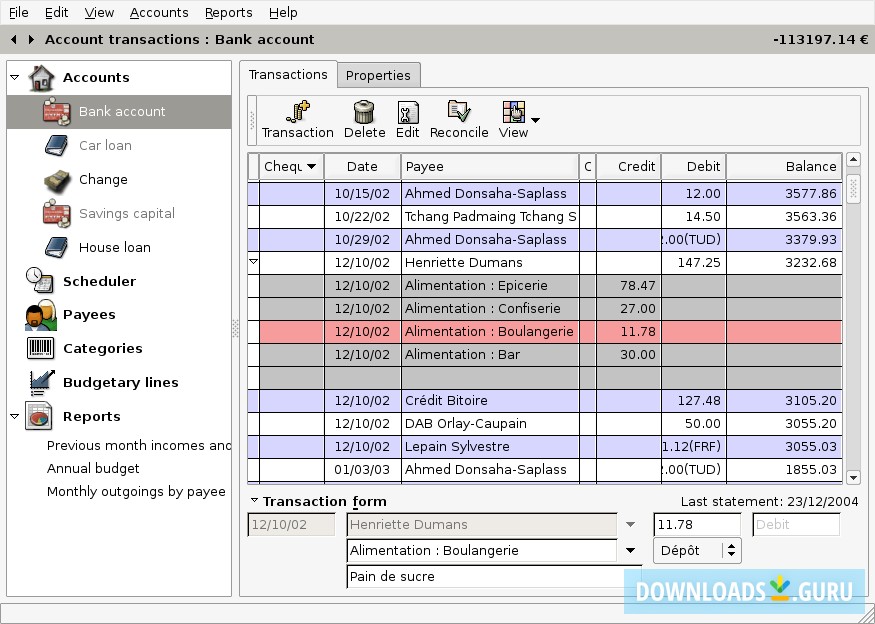The height and width of the screenshot is (624, 875).
Task: Open the Payees section icon
Action: point(39,315)
